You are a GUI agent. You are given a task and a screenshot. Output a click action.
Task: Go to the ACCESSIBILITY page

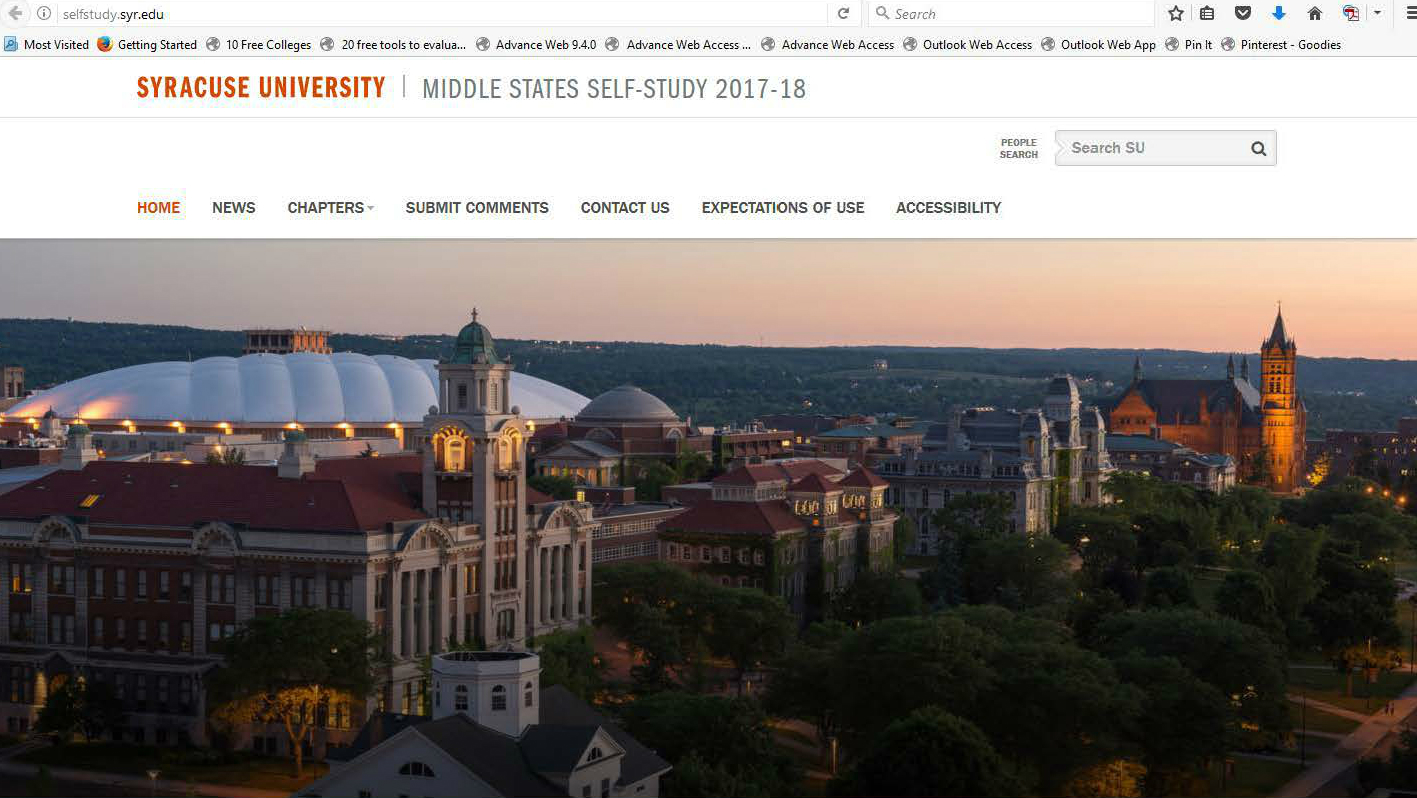948,208
